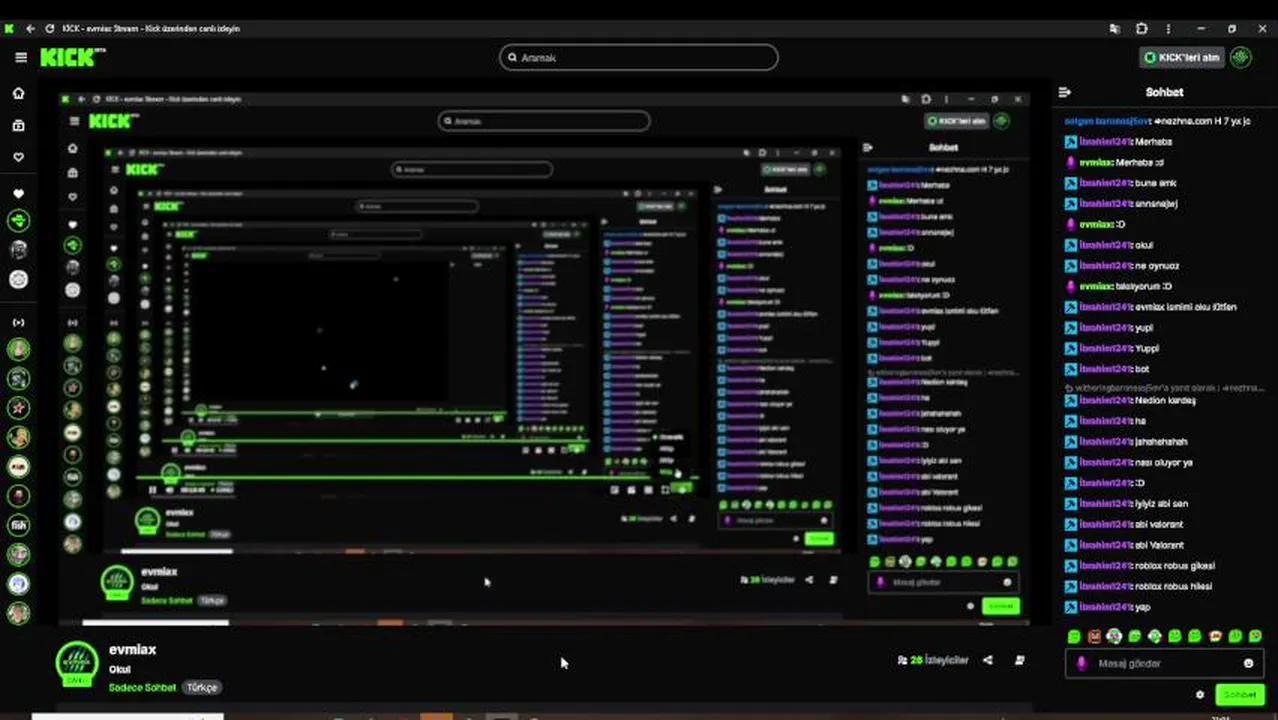Screen dimensions: 1278x720
Task: Open the three-dot browser menu in the top title bar
Action: (x=1168, y=29)
